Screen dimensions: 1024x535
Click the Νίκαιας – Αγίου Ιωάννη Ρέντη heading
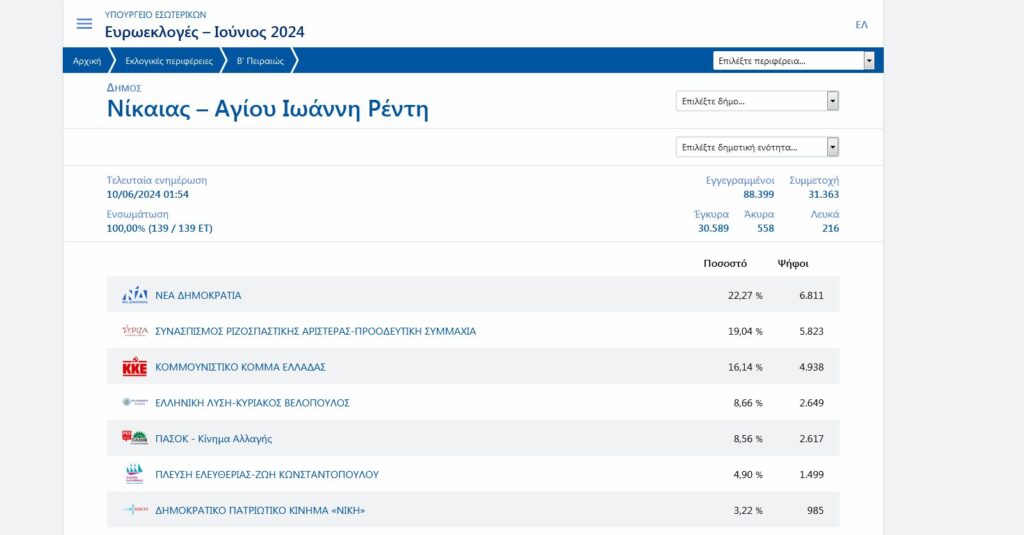(x=268, y=108)
